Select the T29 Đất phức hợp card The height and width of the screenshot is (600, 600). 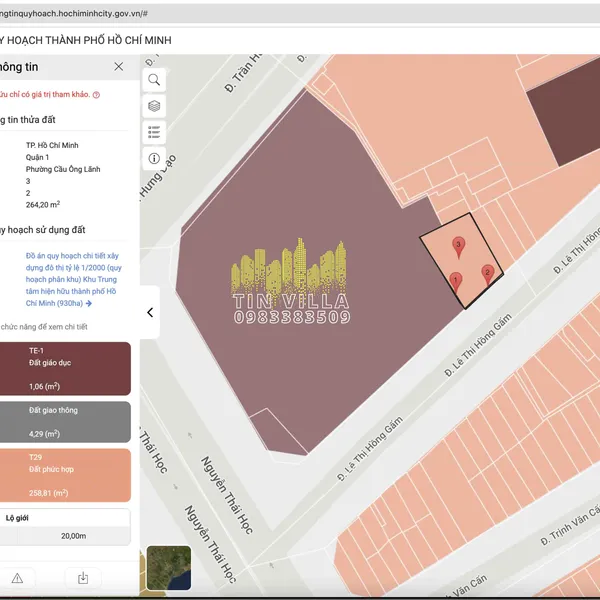tap(65, 475)
